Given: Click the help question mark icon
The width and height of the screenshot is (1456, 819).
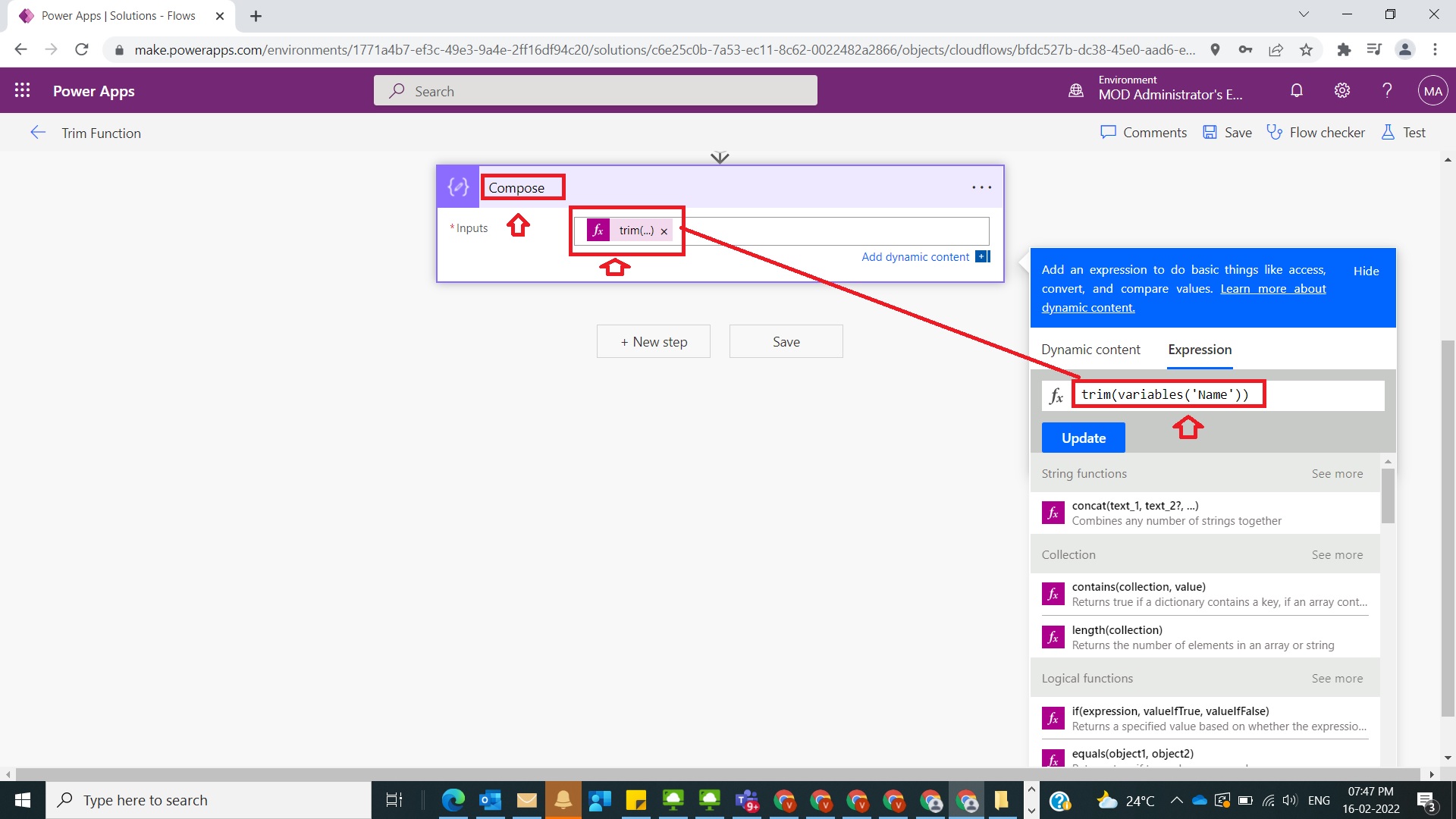Looking at the screenshot, I should coord(1387,91).
